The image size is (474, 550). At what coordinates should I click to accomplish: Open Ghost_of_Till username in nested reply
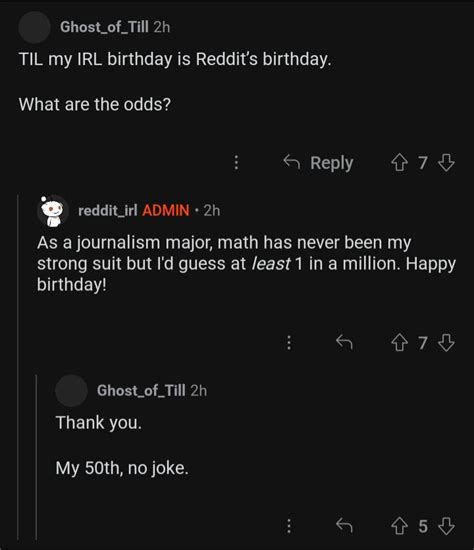(x=141, y=390)
